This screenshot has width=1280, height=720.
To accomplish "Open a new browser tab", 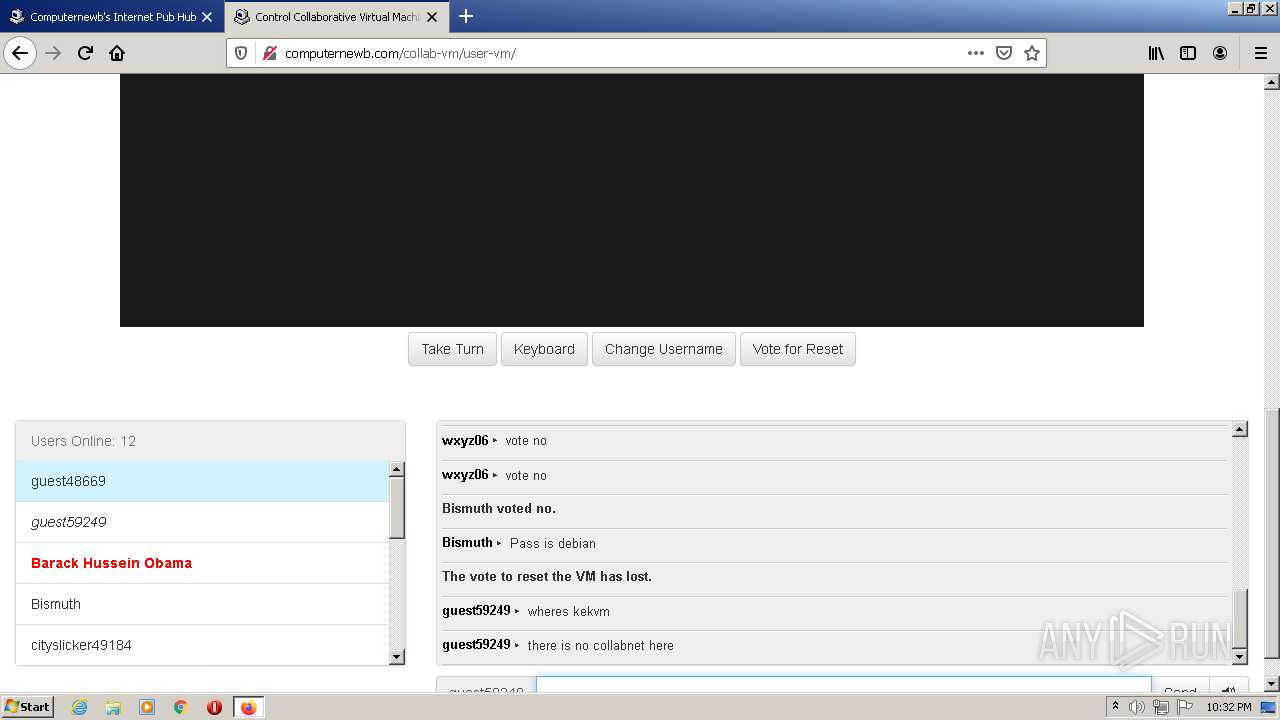I will point(466,16).
